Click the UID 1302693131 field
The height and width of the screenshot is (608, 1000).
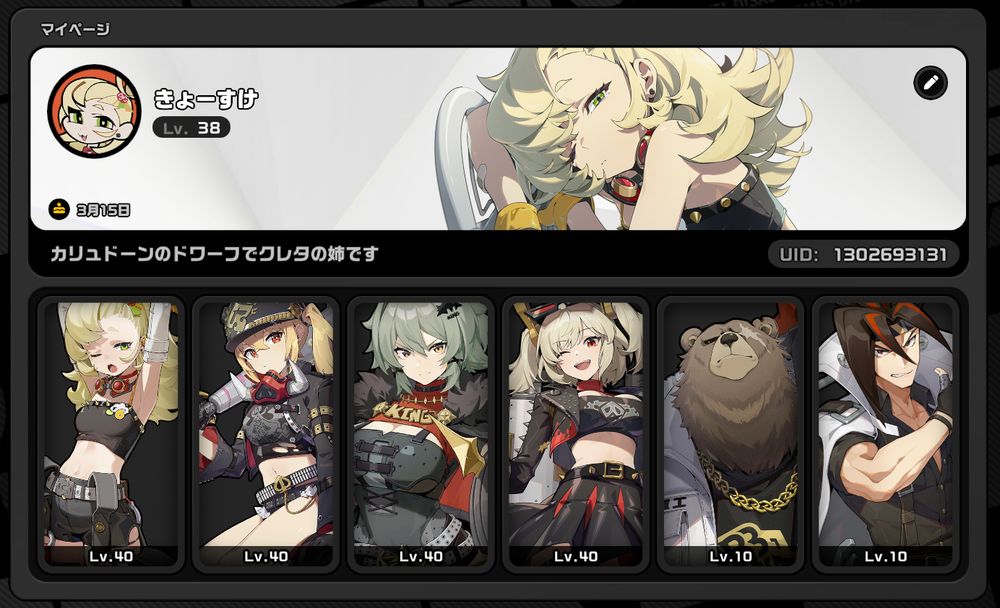click(x=863, y=255)
